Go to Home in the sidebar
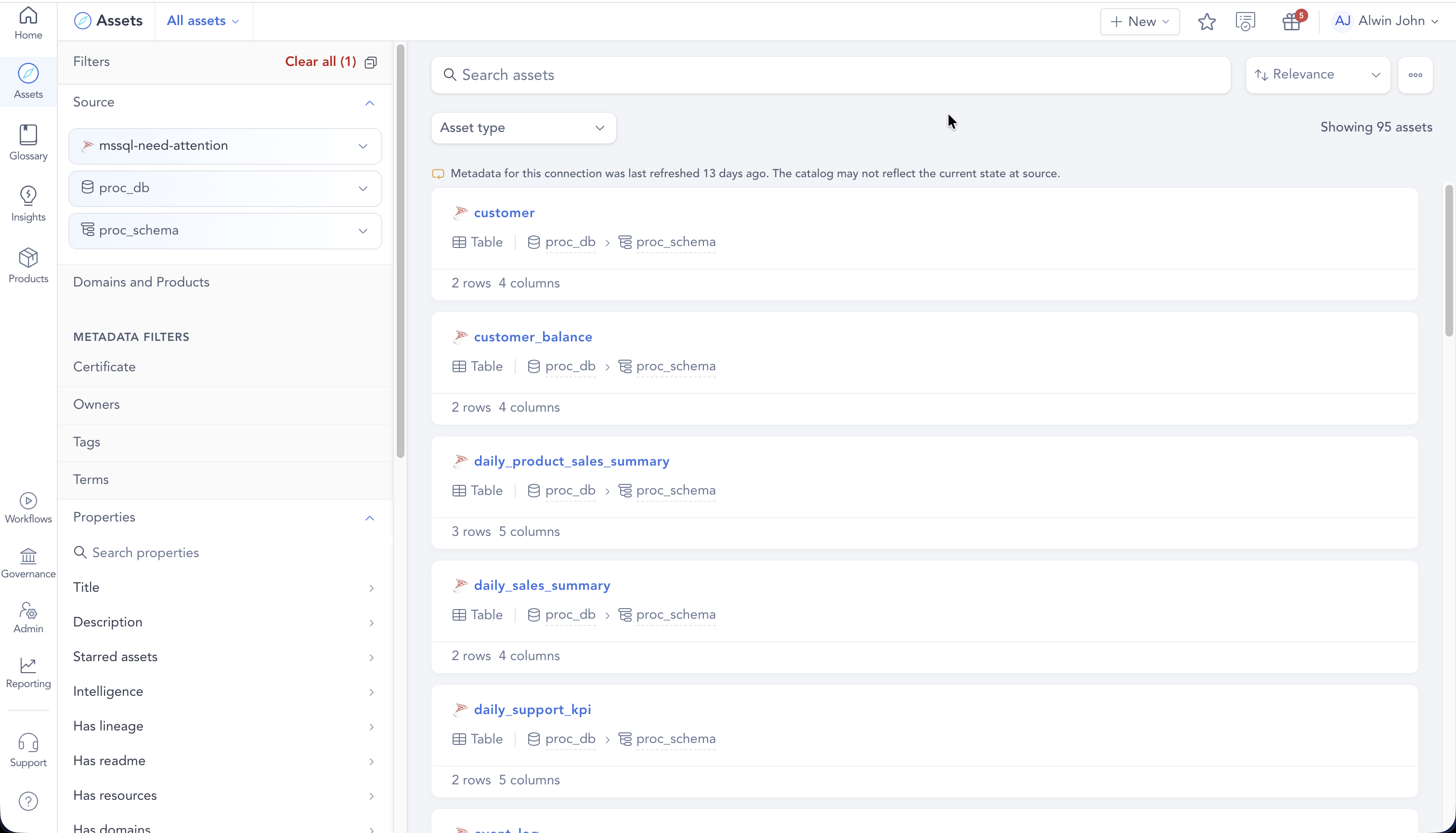This screenshot has height=833, width=1456. [28, 23]
